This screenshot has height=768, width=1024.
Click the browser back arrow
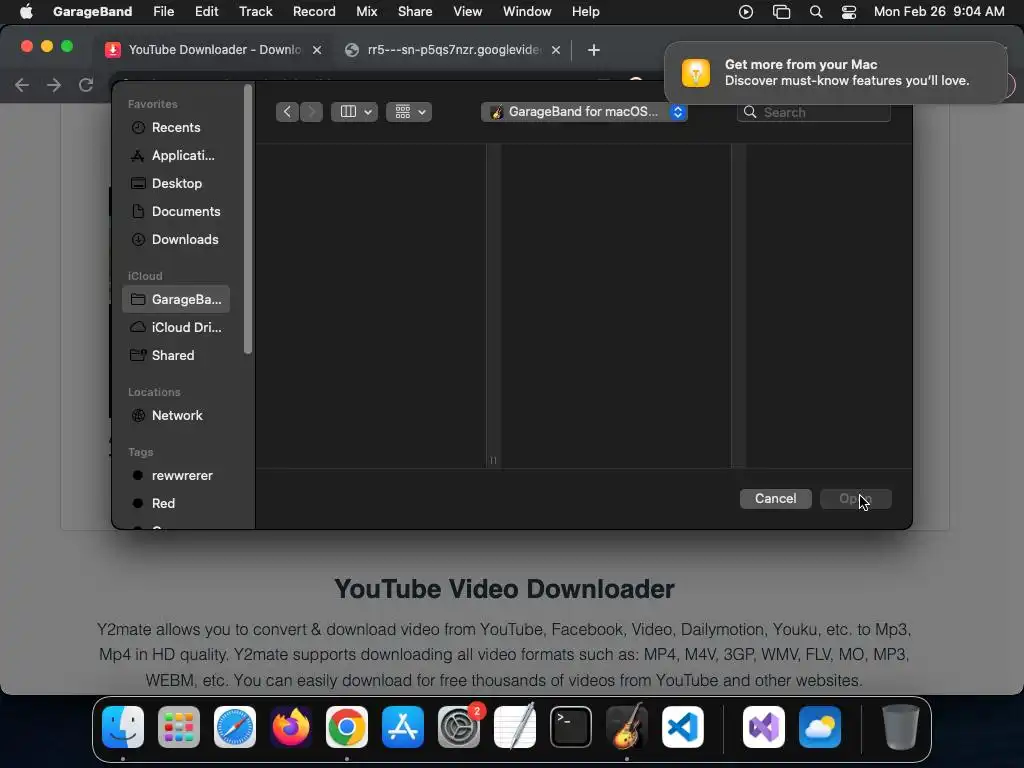click(22, 85)
